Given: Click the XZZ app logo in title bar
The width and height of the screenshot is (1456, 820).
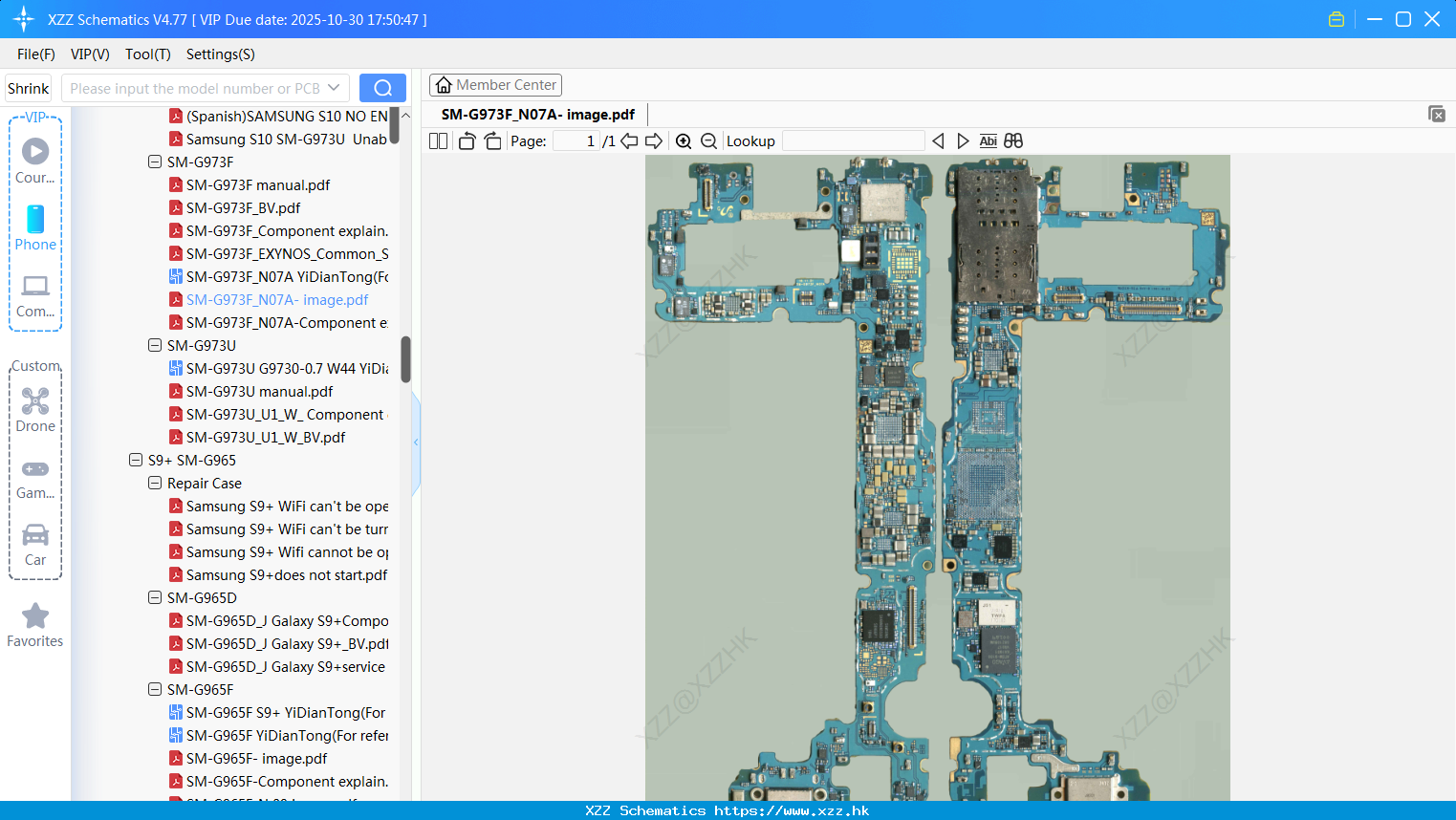Looking at the screenshot, I should click(24, 19).
